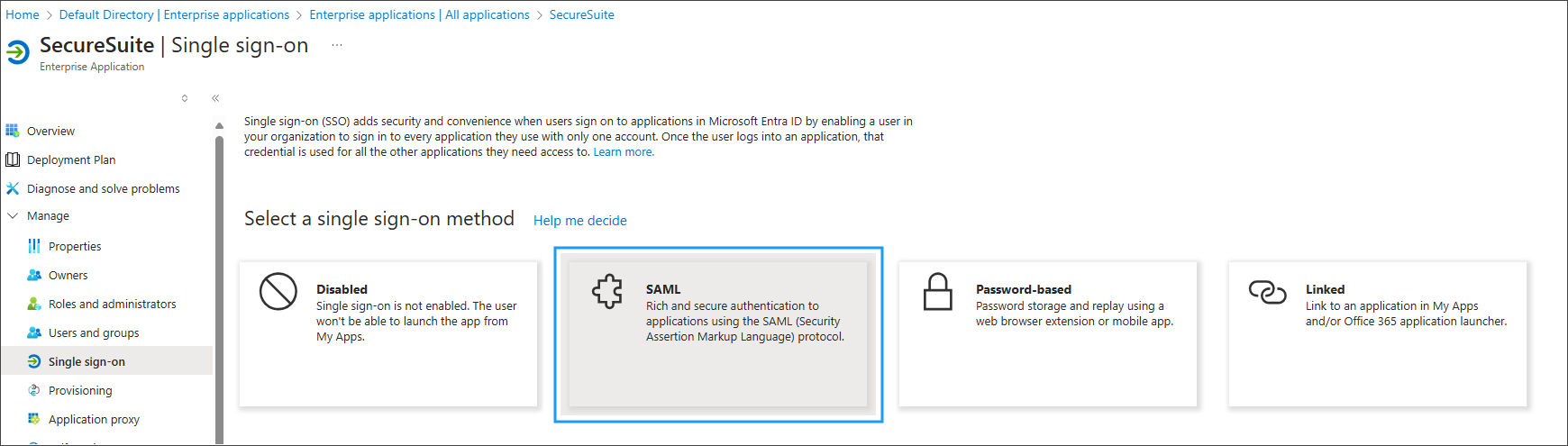This screenshot has height=446, width=1568.
Task: Click the Deployment Plan book icon
Action: pyautogui.click(x=13, y=159)
